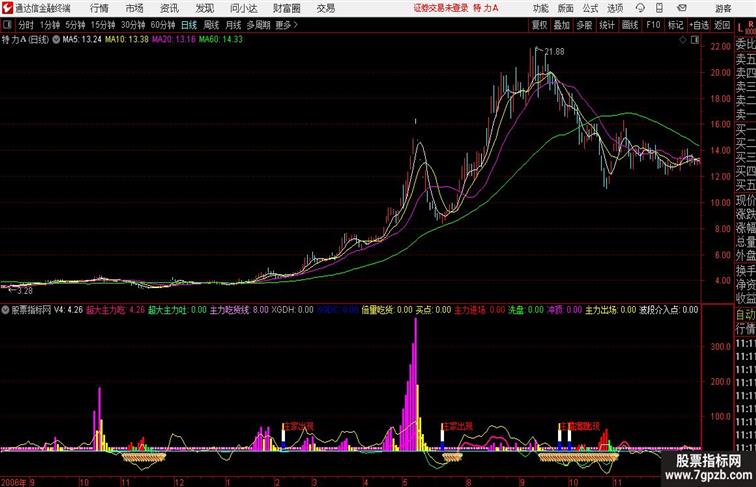
Task: Open the 财富圈 menu
Action: point(286,8)
